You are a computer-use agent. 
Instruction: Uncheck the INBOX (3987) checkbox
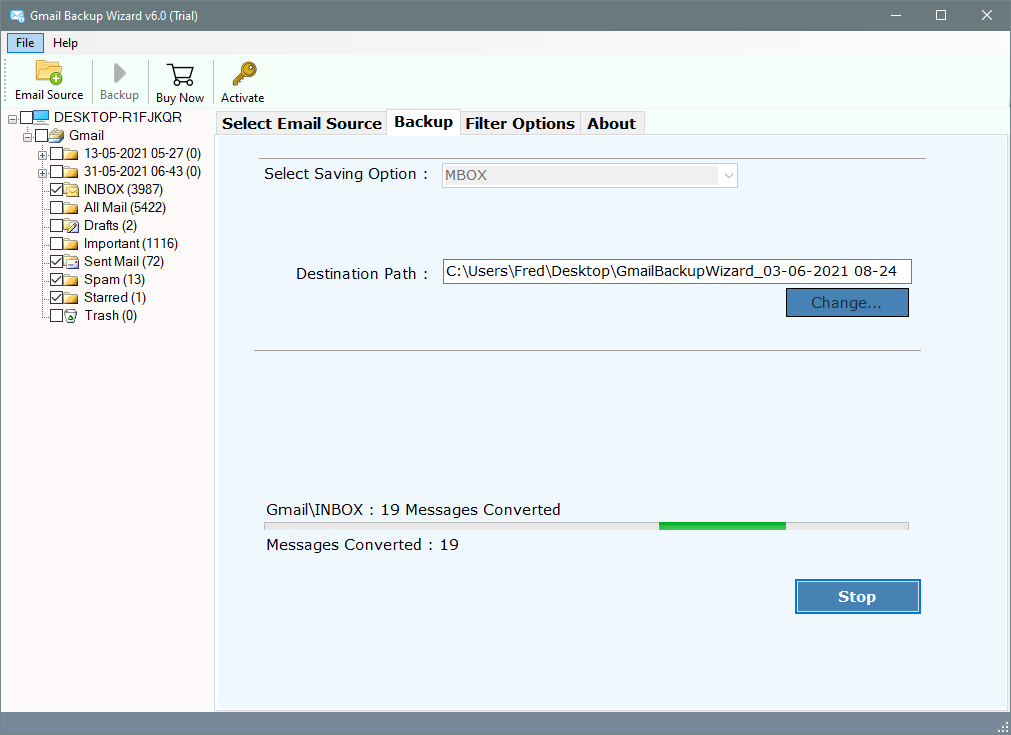tap(56, 190)
